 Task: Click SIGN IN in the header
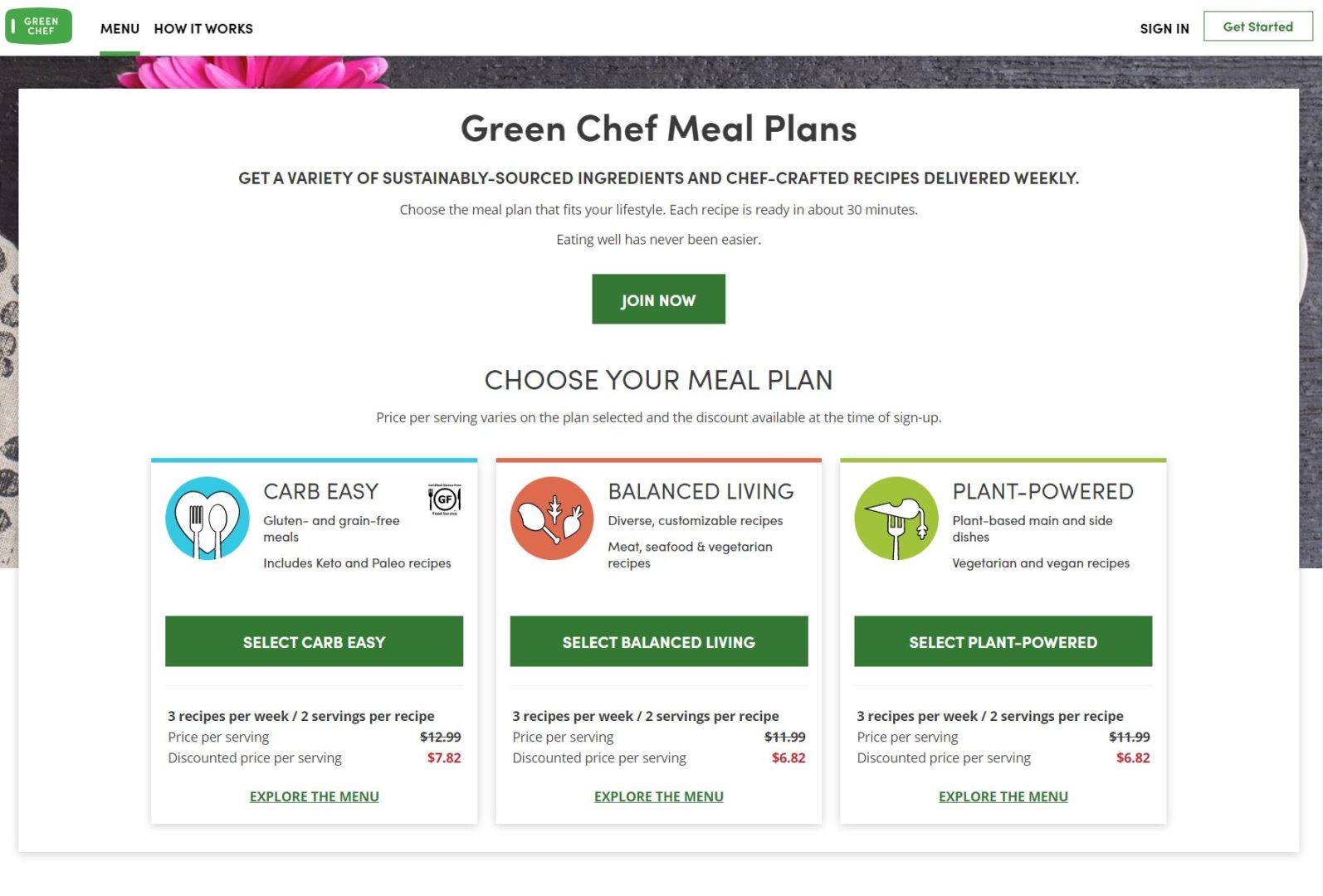coord(1164,28)
